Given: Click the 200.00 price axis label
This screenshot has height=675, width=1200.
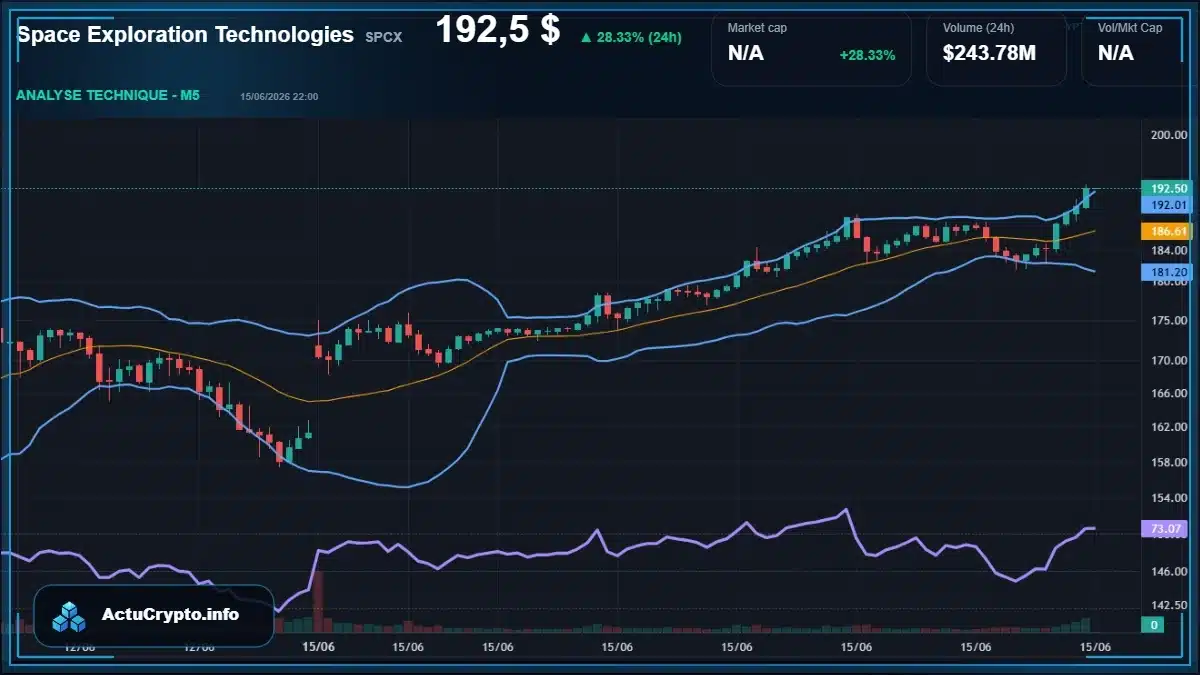Looking at the screenshot, I should point(1168,135).
